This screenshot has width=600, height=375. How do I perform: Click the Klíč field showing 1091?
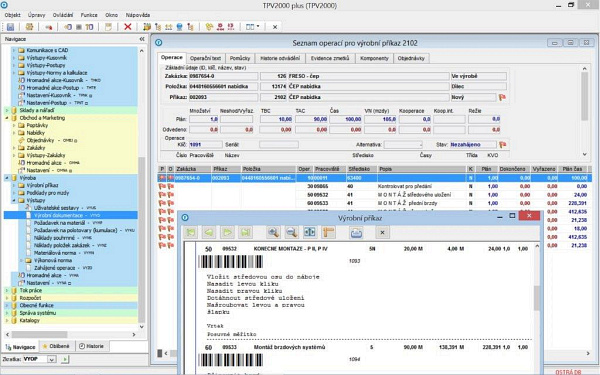click(205, 145)
